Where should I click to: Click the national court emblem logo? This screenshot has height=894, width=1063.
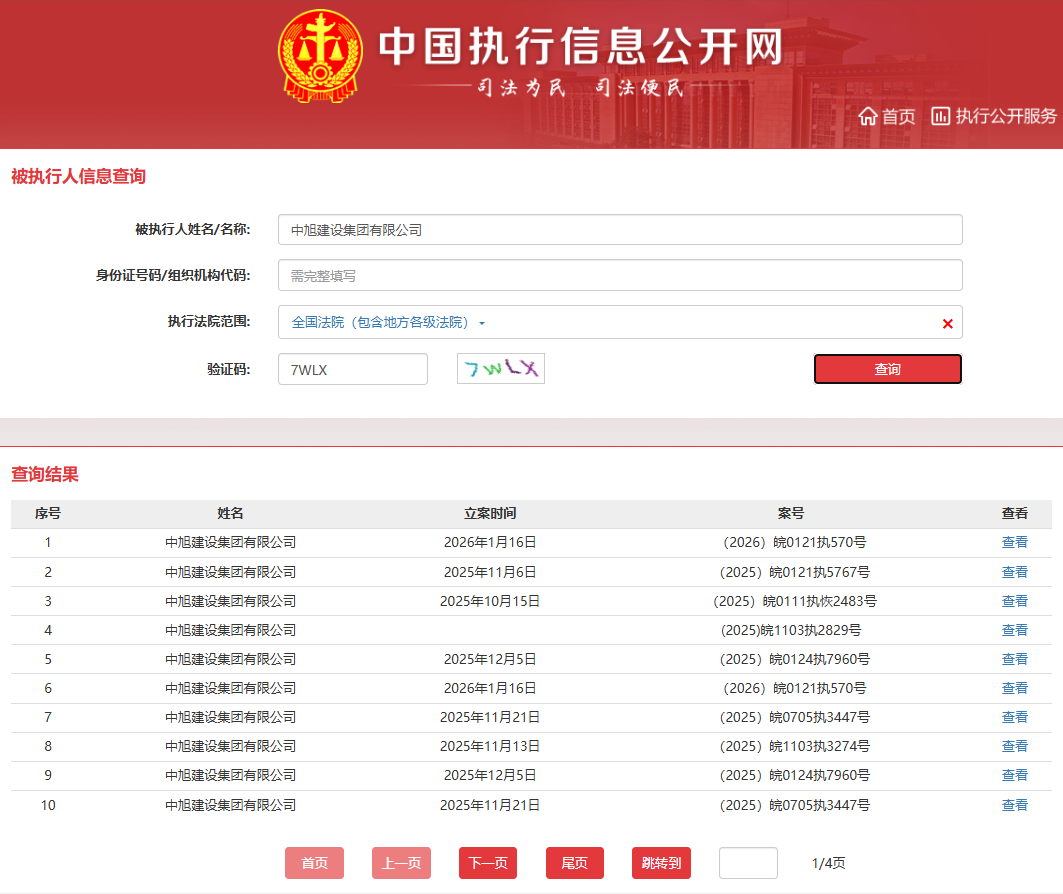[320, 56]
